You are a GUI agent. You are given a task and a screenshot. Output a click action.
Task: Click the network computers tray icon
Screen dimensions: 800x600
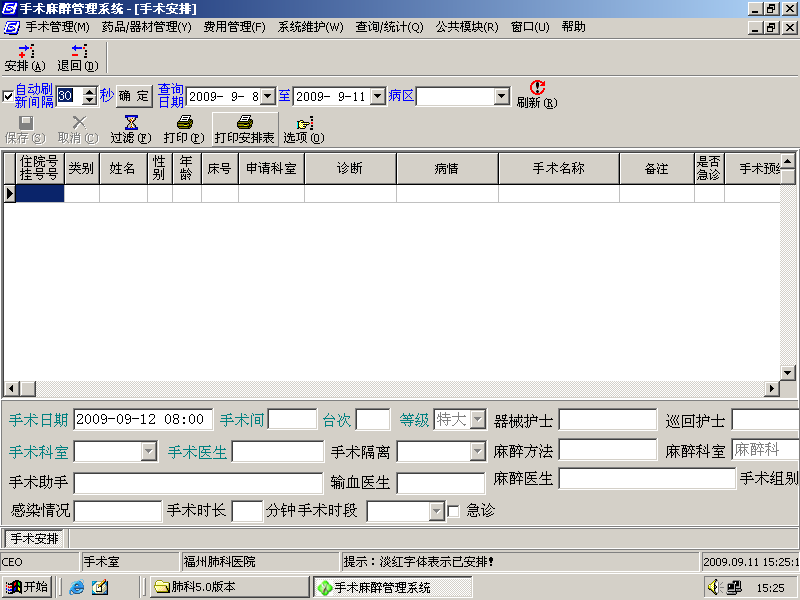(734, 587)
